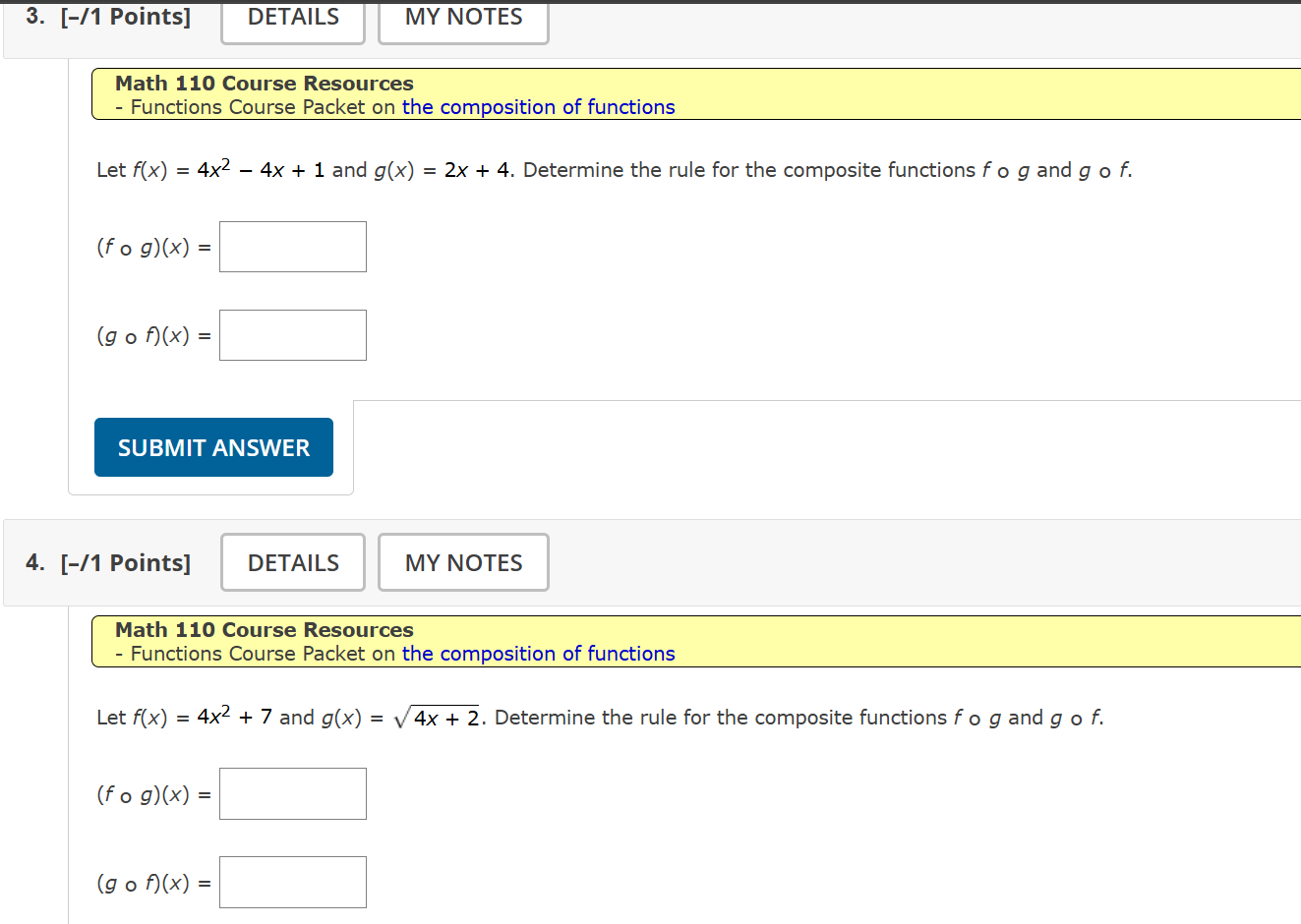Viewport: 1301px width, 924px height.
Task: Click the question 4 number heading
Action: point(32,562)
